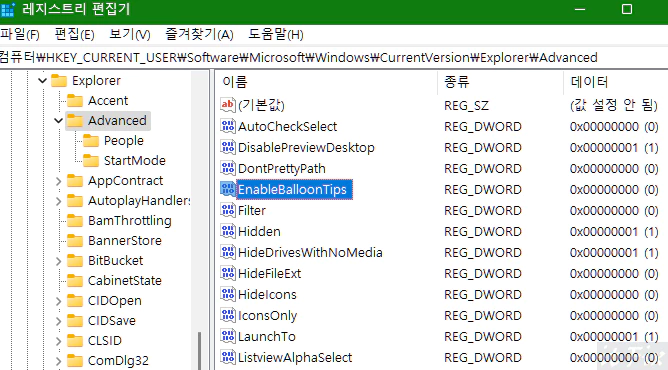
Task: Collapse the Explorer tree node
Action: [x=42, y=80]
